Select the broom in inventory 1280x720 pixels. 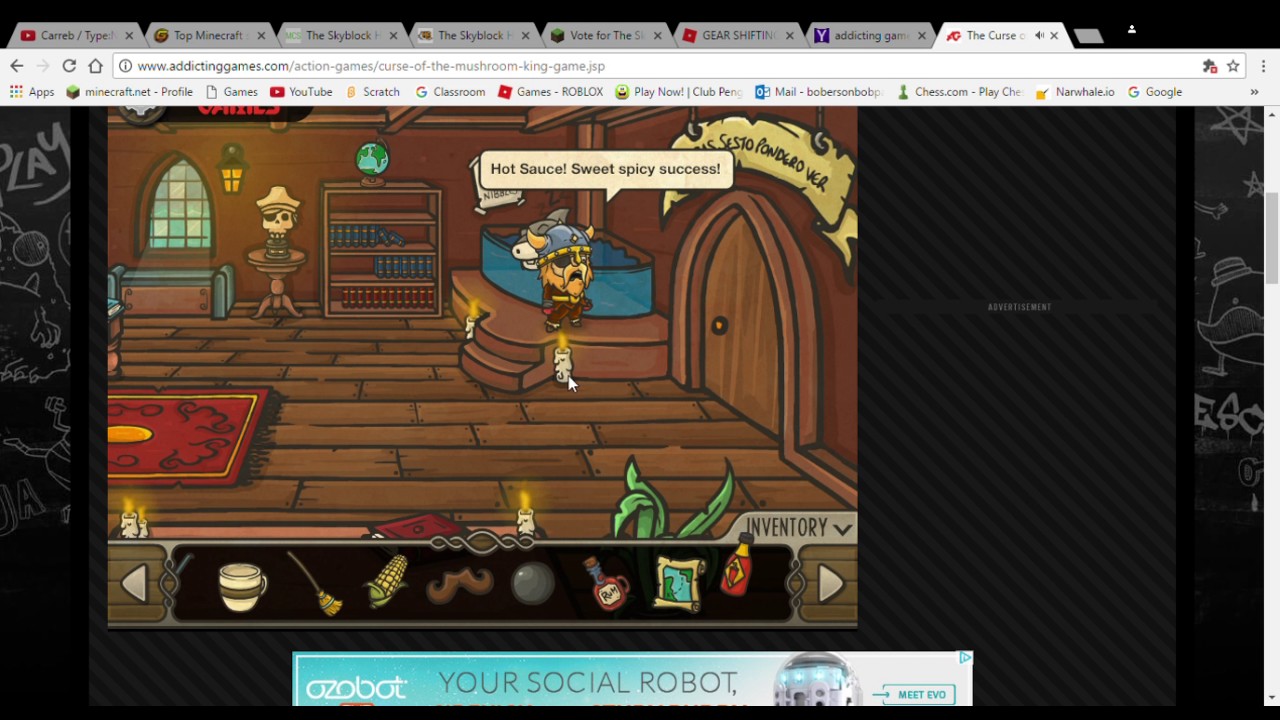315,583
